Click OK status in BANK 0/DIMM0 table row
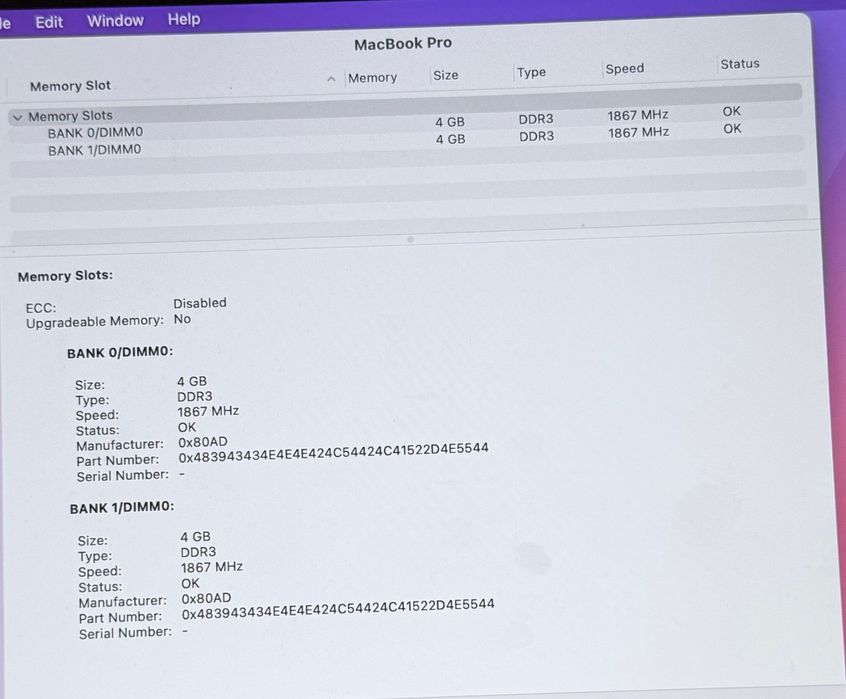This screenshot has height=699, width=846. (x=732, y=111)
